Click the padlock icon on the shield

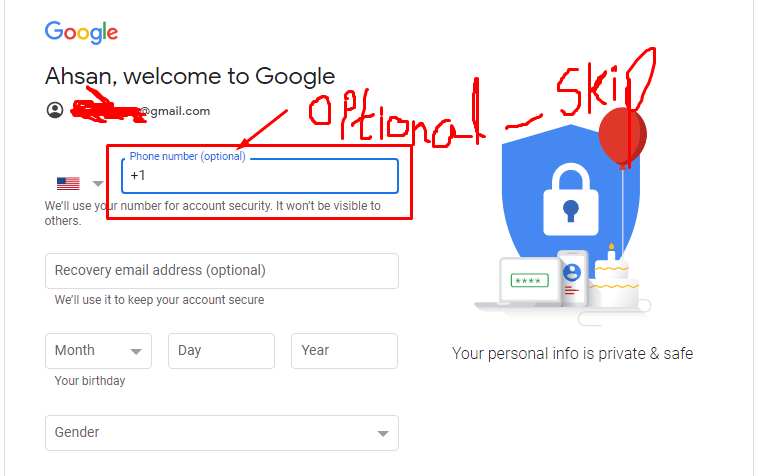point(571,200)
